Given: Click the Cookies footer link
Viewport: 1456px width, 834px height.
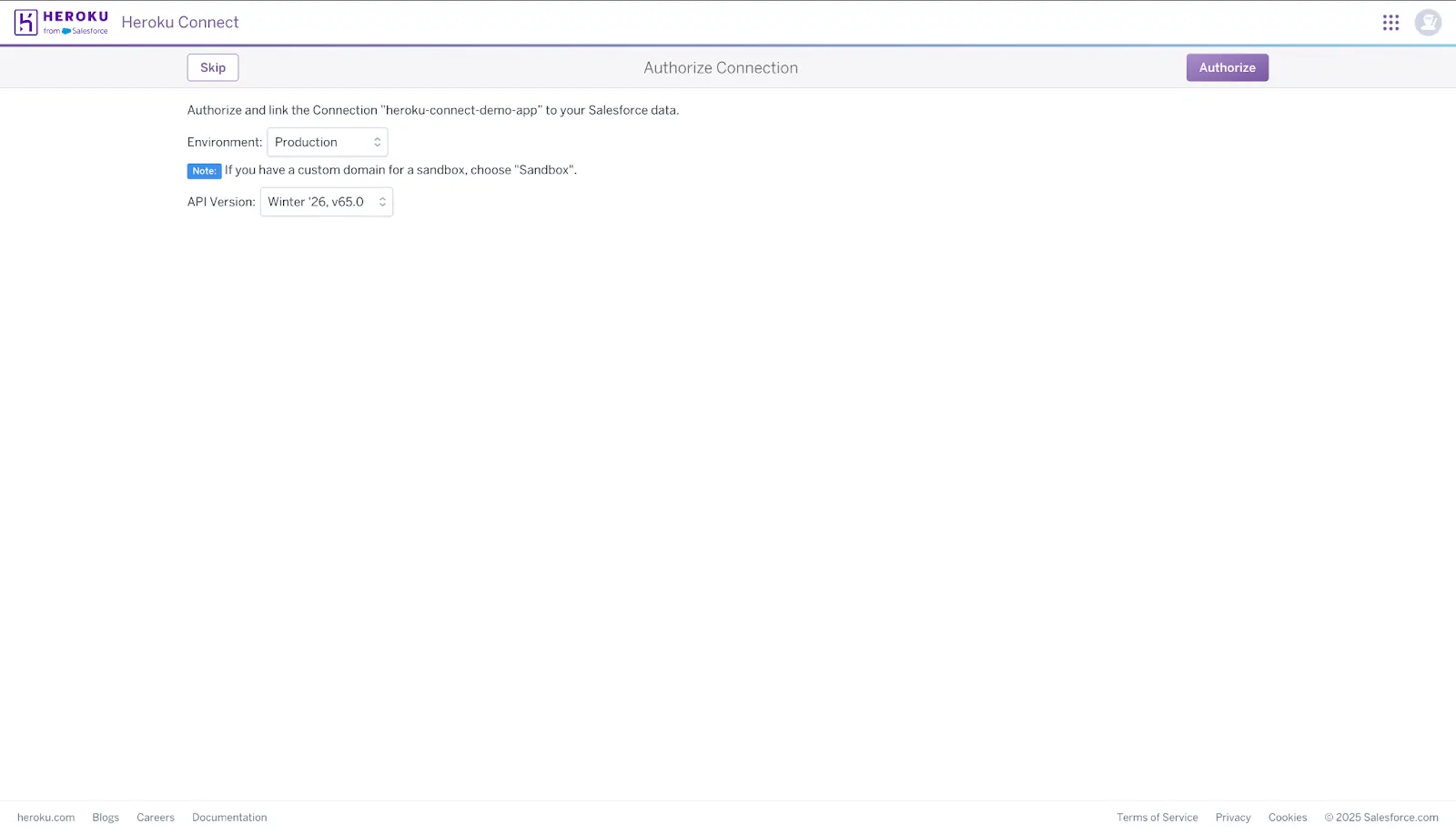Looking at the screenshot, I should click(1287, 818).
